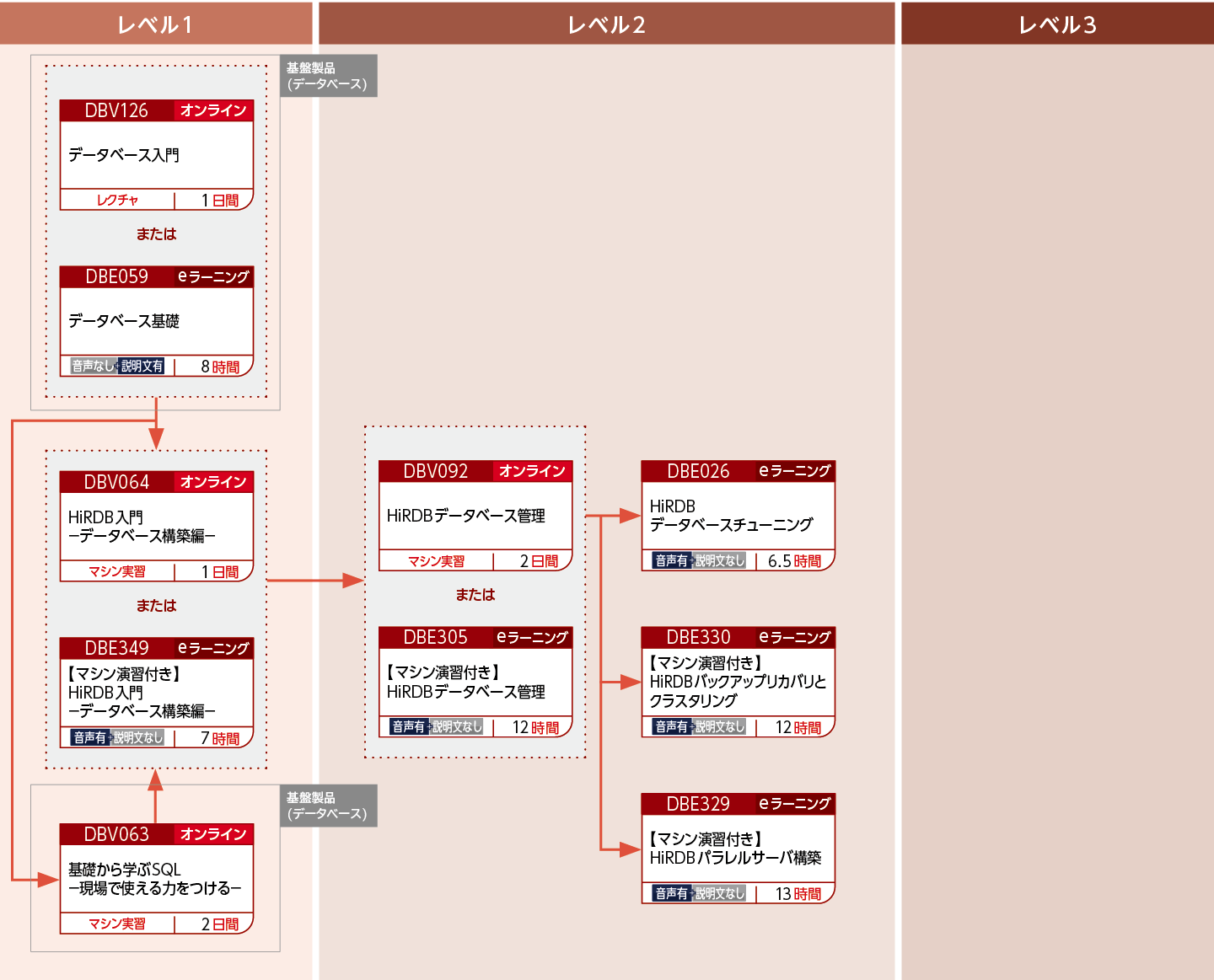
Task: Click the 1日間 duration on DBV064
Action: point(220,571)
